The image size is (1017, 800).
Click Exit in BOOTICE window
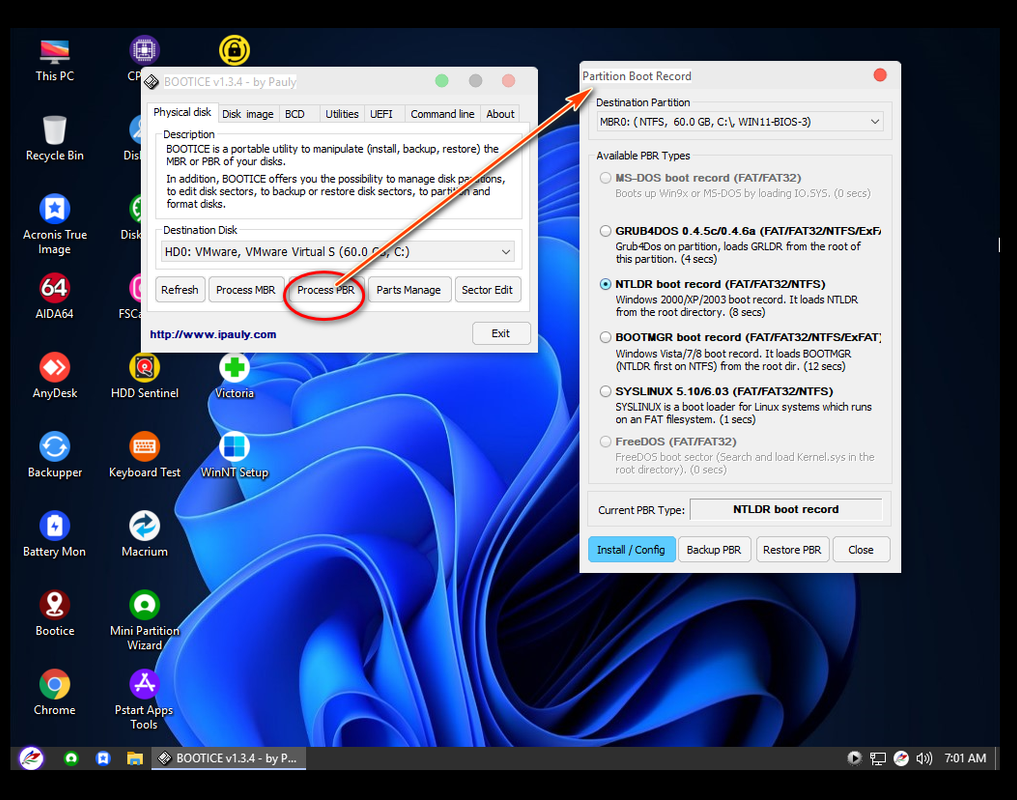pyautogui.click(x=501, y=333)
